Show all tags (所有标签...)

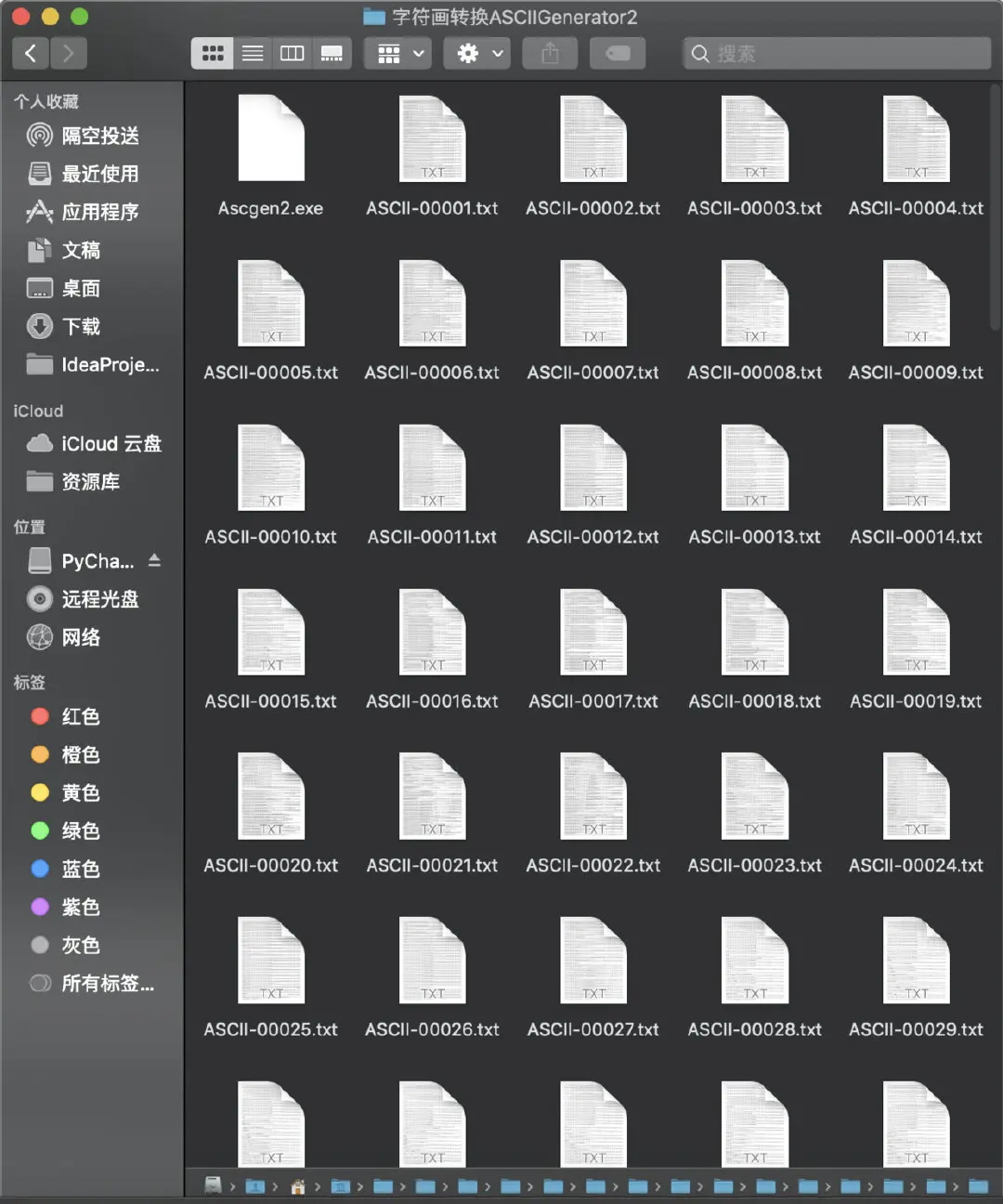point(91,983)
